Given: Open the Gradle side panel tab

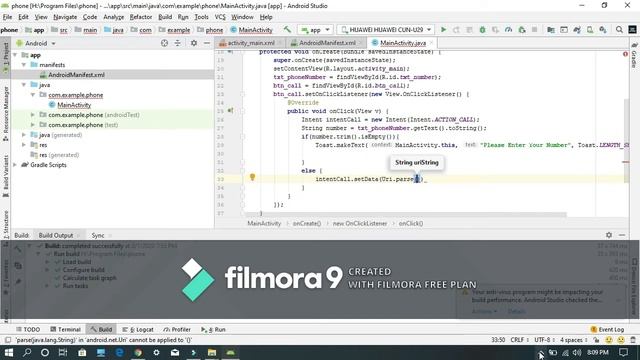Looking at the screenshot, I should point(634,56).
